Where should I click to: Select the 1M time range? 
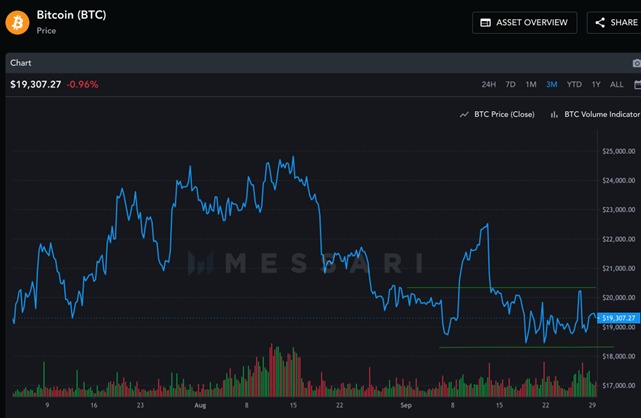[x=531, y=85]
